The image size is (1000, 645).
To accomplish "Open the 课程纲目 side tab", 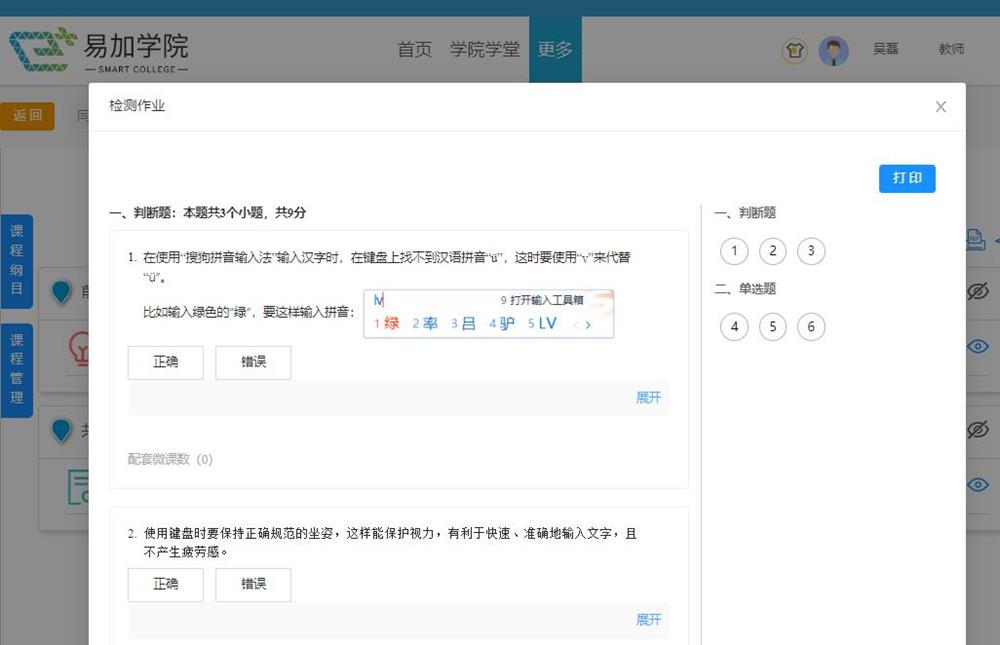I will [17, 260].
